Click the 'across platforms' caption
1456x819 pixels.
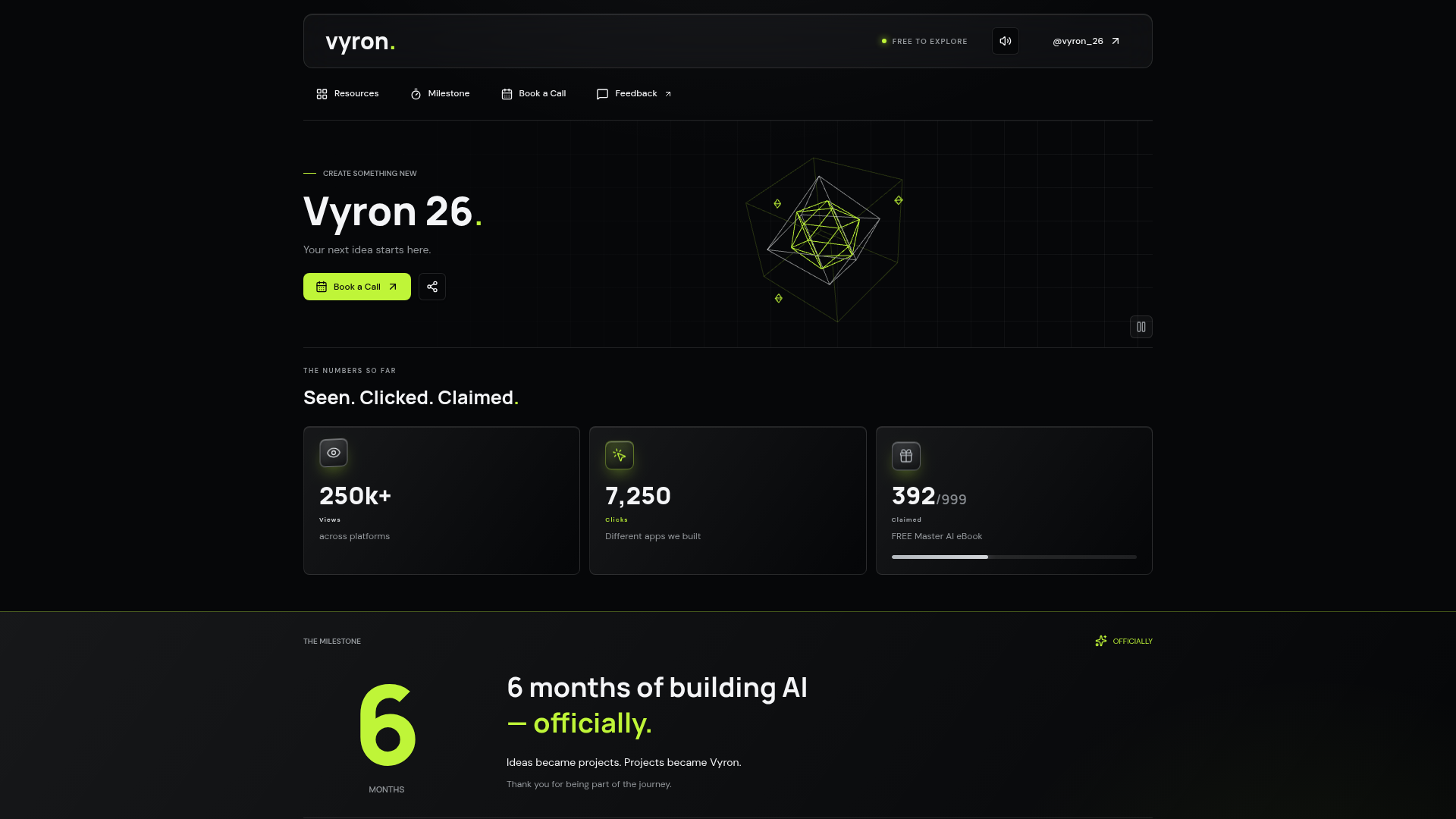coord(354,536)
